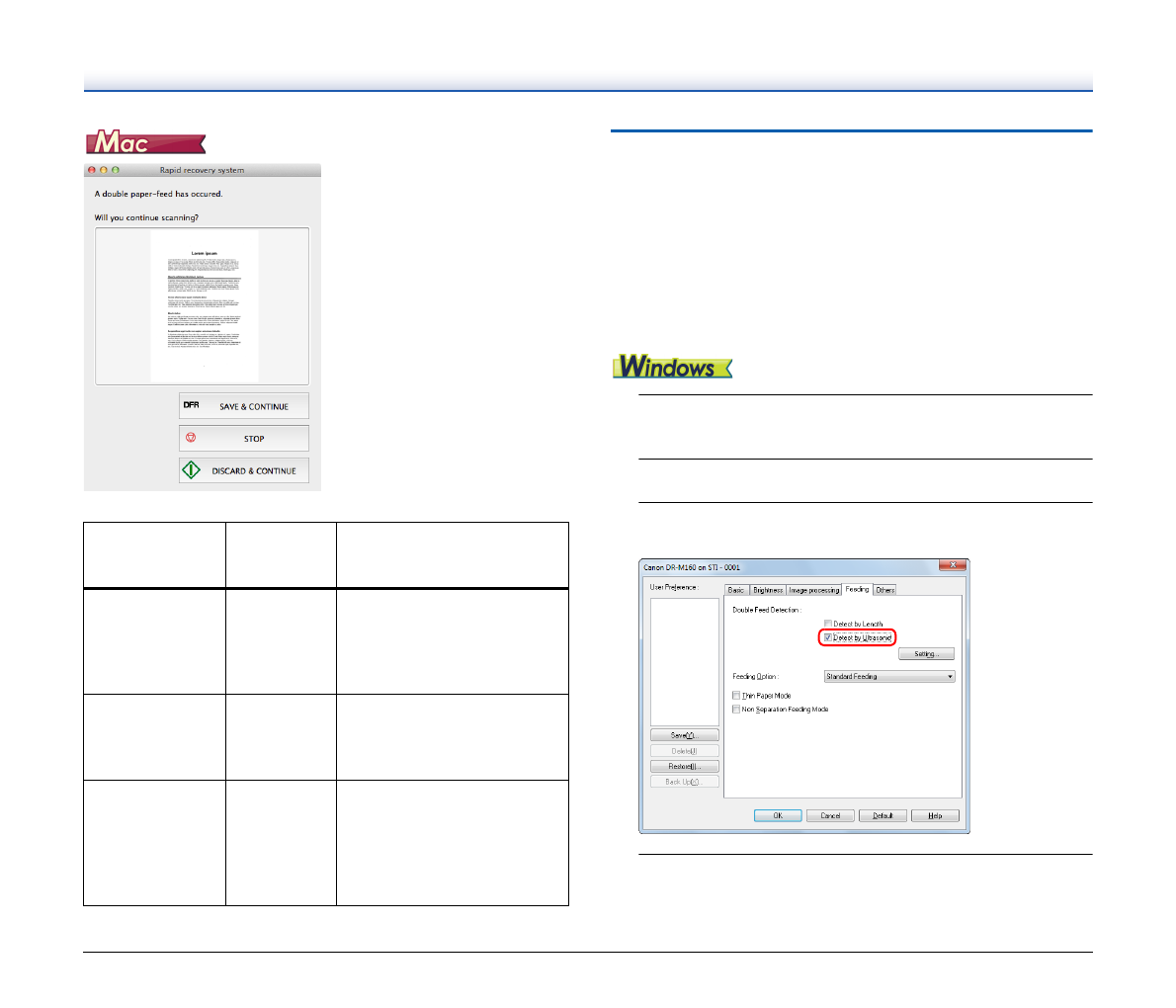Close the Rapid recovery system window
The width and height of the screenshot is (1176, 1008).
tap(93, 170)
